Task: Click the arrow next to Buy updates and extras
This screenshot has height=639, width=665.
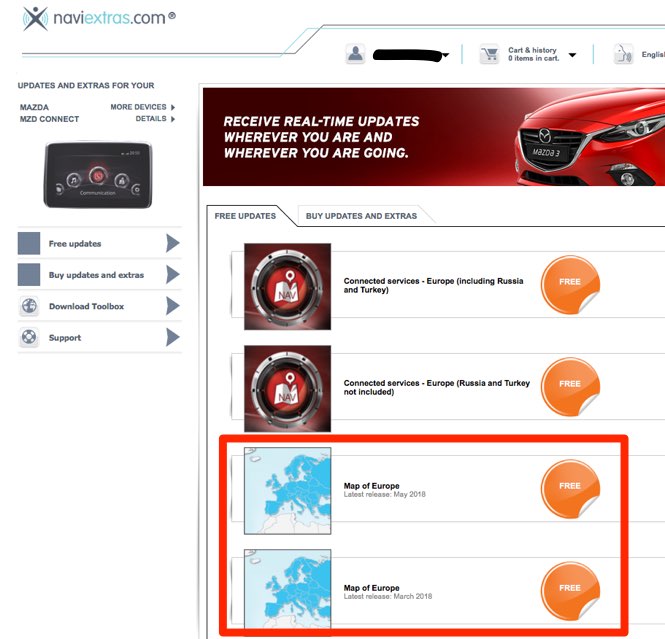Action: pos(173,275)
